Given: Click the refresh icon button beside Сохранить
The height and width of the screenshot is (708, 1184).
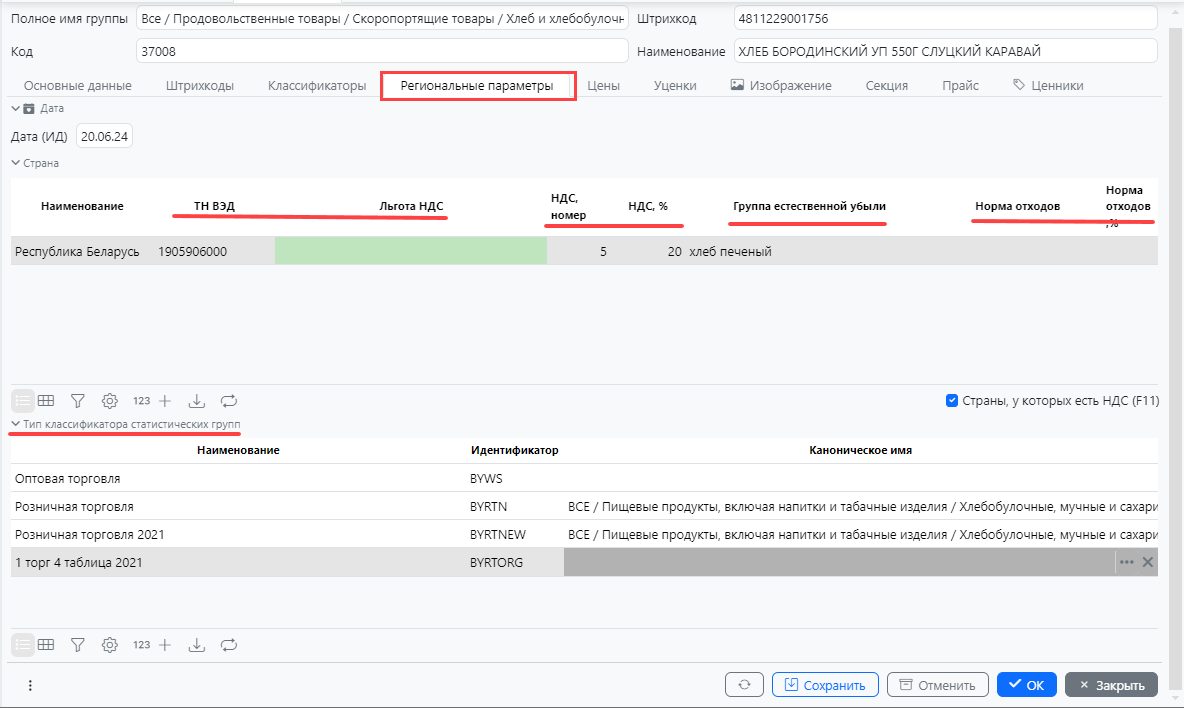Looking at the screenshot, I should click(744, 685).
